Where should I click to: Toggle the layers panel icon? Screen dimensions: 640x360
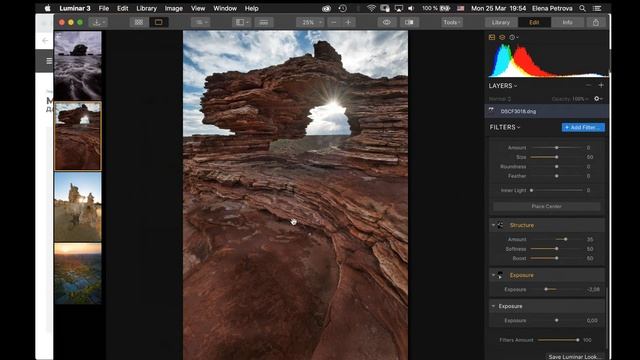[502, 37]
